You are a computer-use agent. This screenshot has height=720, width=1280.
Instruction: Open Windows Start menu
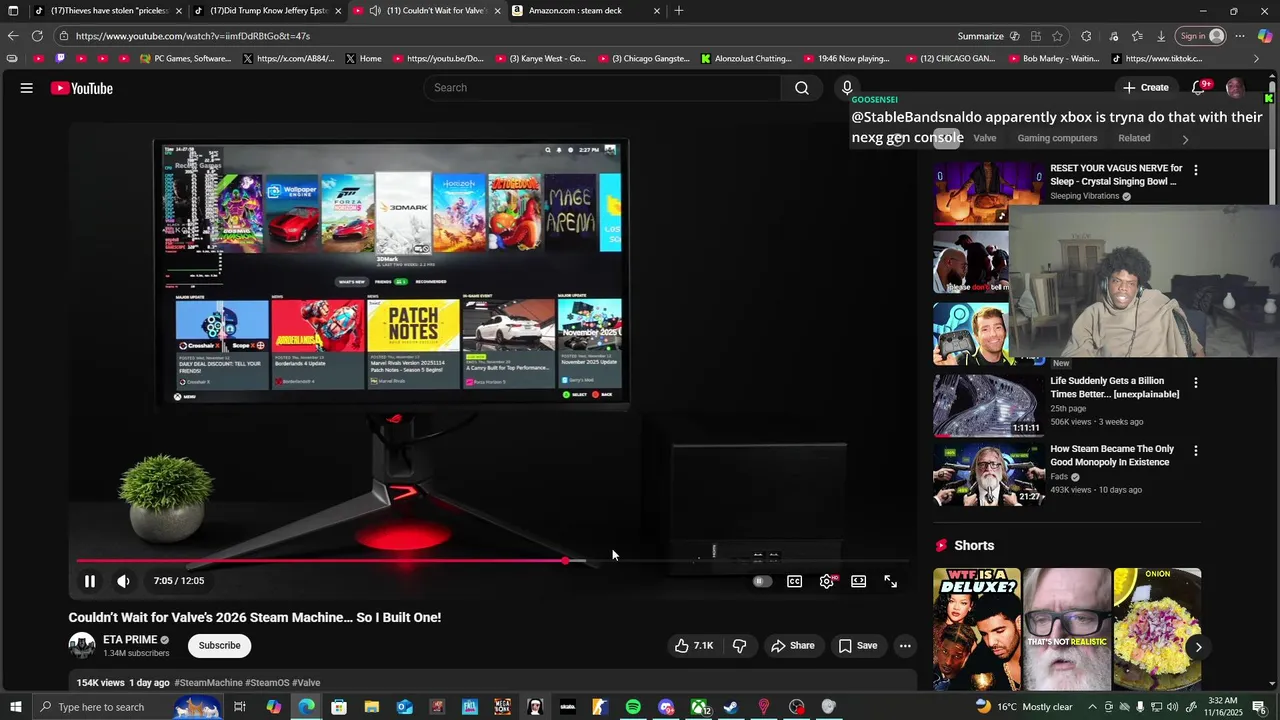[13, 707]
